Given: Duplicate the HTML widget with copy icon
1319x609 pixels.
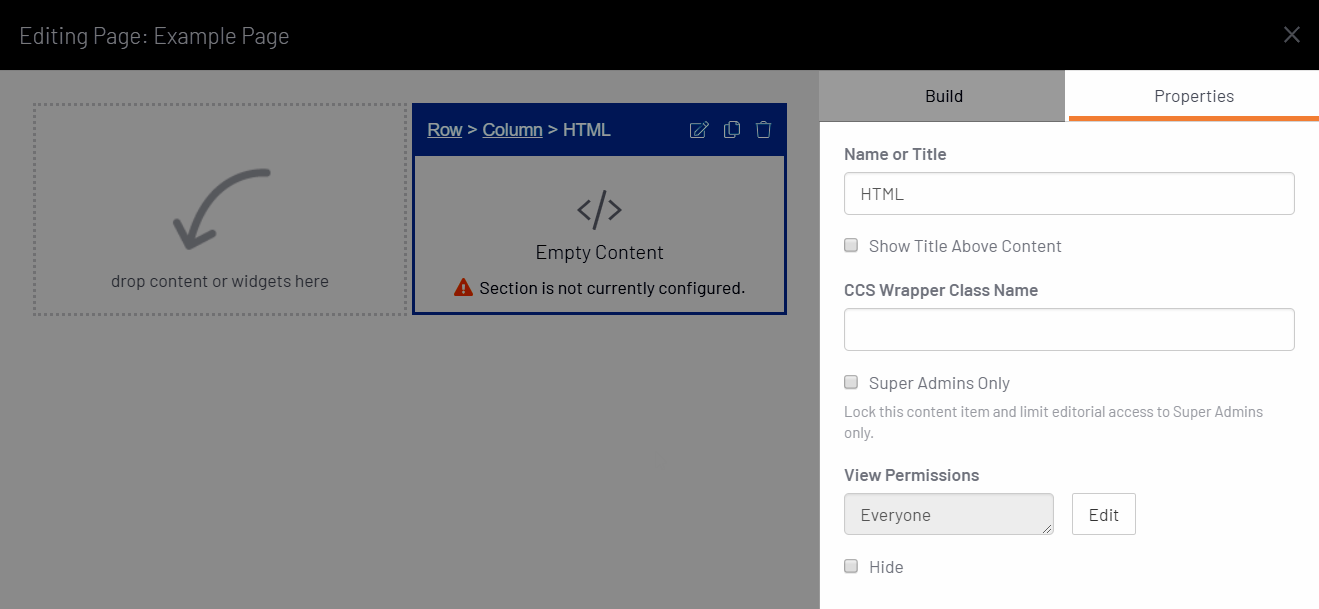Looking at the screenshot, I should 732,130.
